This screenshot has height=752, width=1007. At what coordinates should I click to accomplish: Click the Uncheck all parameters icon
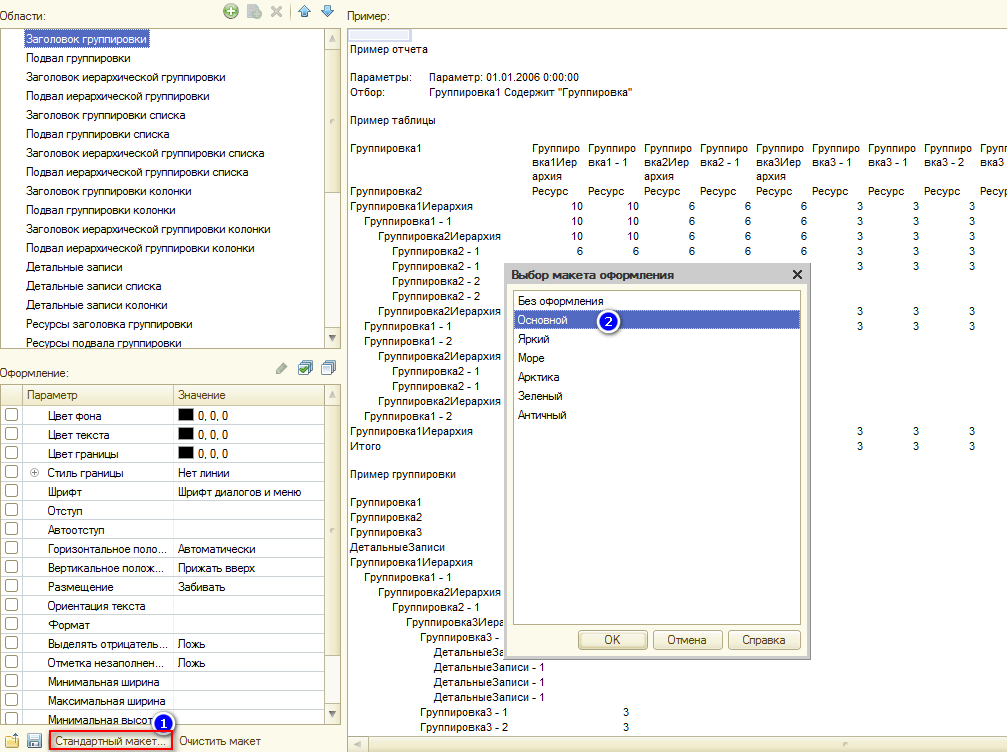[328, 369]
